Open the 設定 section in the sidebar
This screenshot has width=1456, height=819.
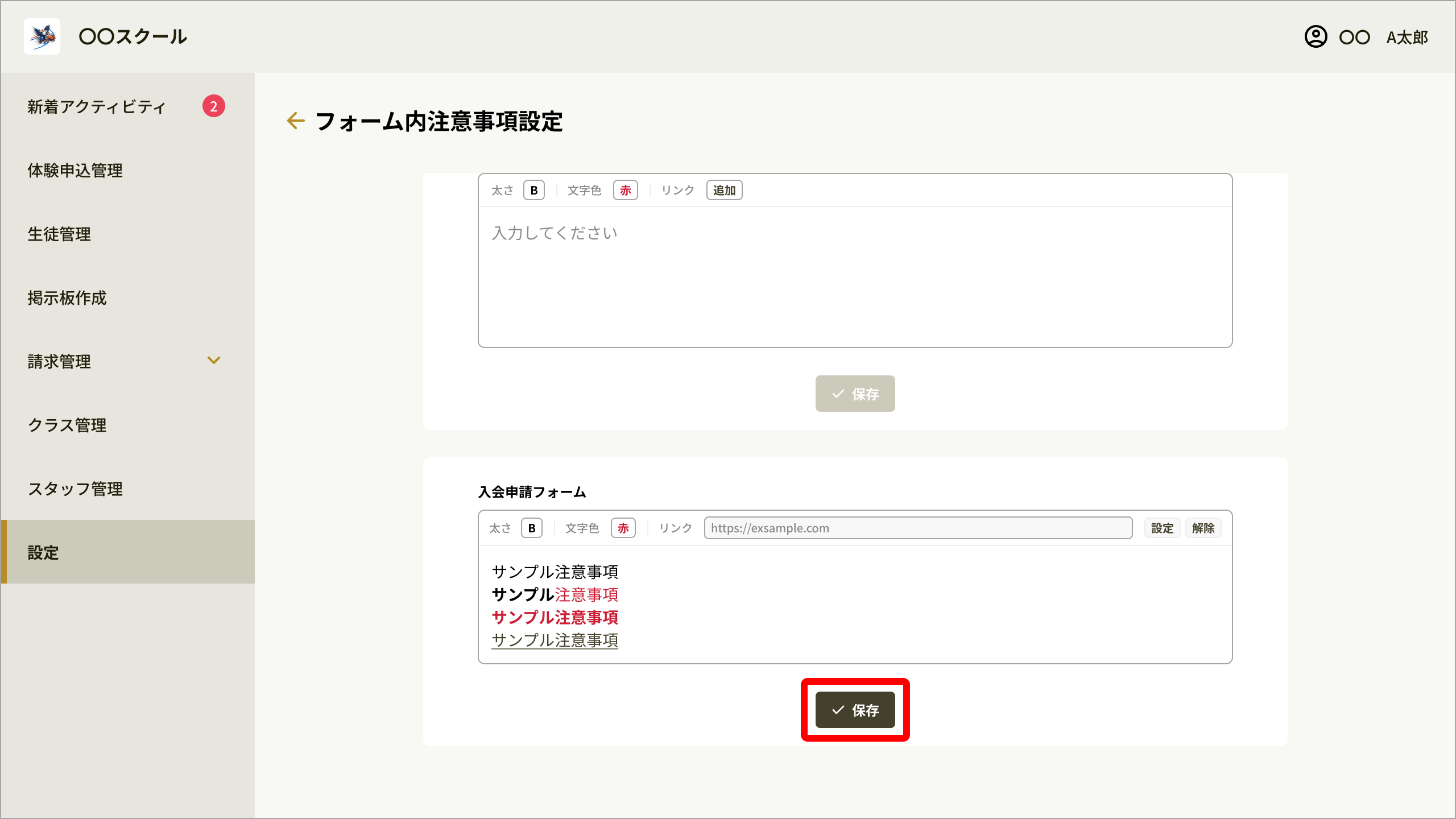(43, 552)
